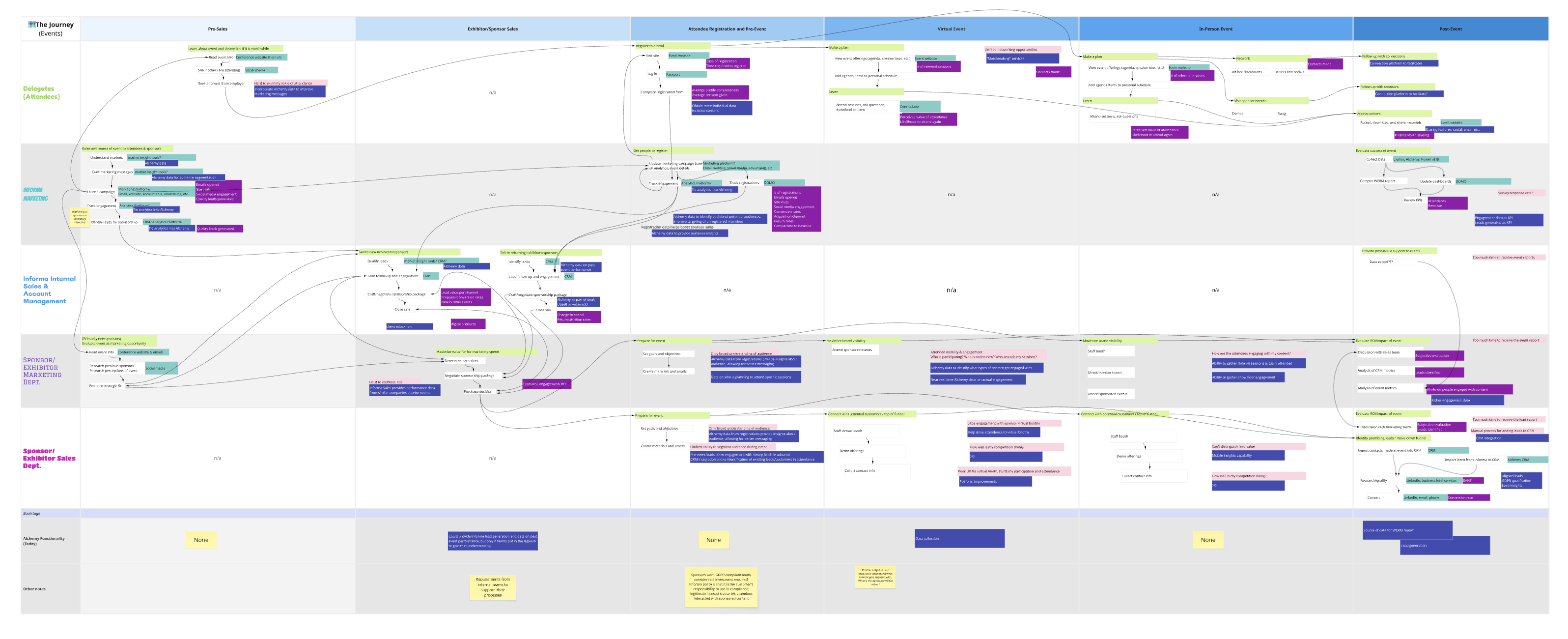Click the Informa Internal Sales & Account Management label
The height and width of the screenshot is (639, 1568).
[x=49, y=290]
